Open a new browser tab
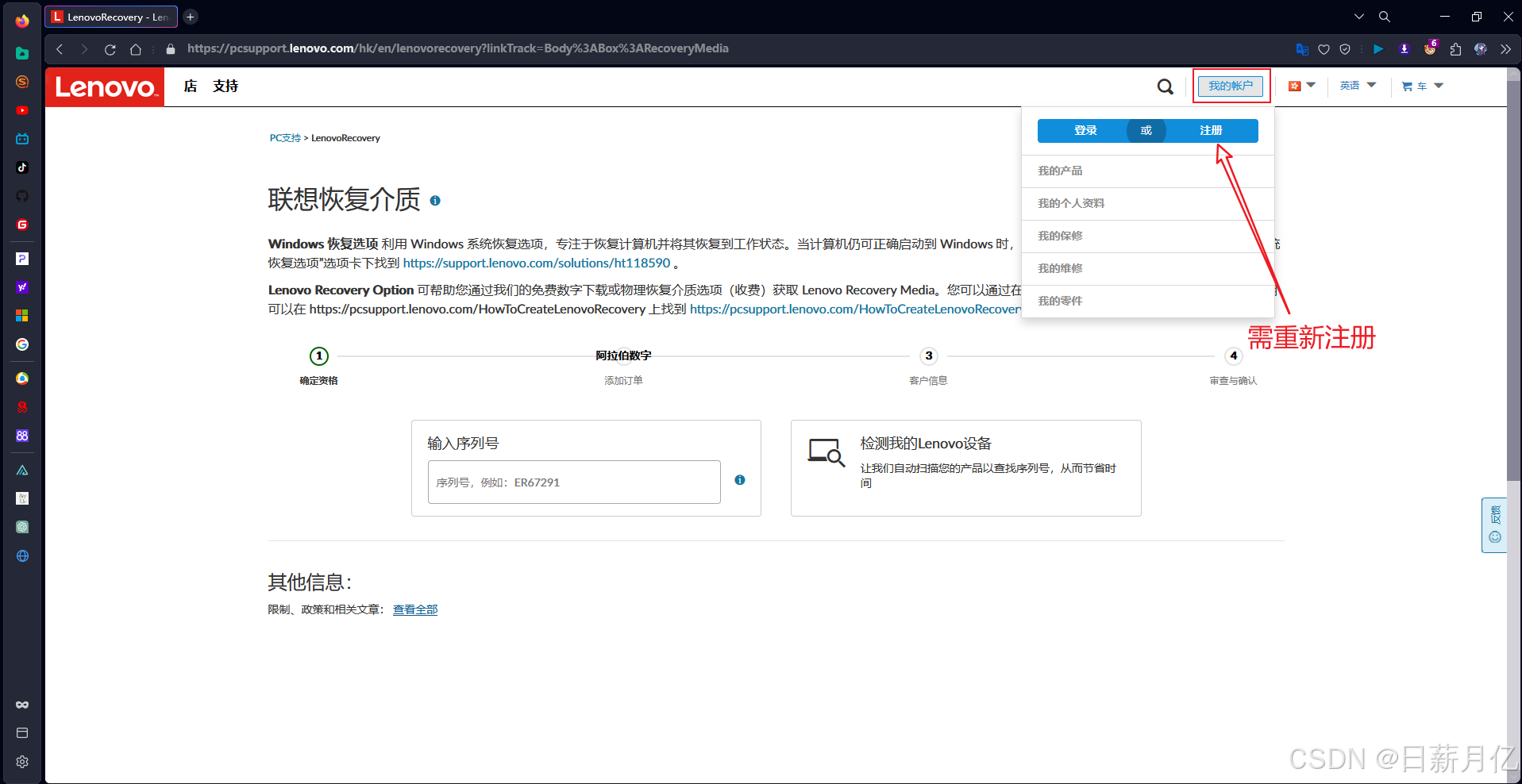 (191, 17)
